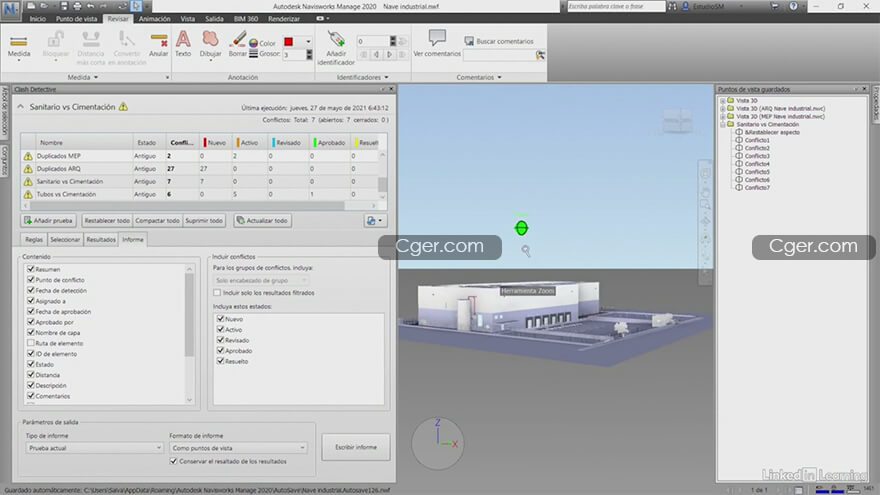Image resolution: width=880 pixels, height=495 pixels.
Task: Expand the Medida panel dropdown
Action: tap(95, 77)
